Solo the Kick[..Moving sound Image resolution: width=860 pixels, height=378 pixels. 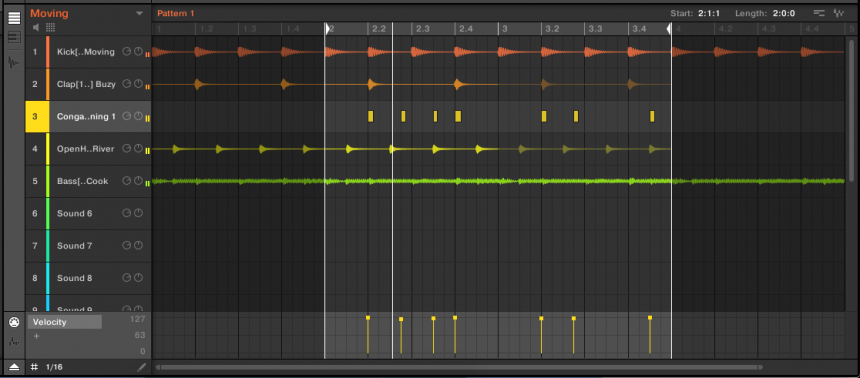[x=127, y=52]
